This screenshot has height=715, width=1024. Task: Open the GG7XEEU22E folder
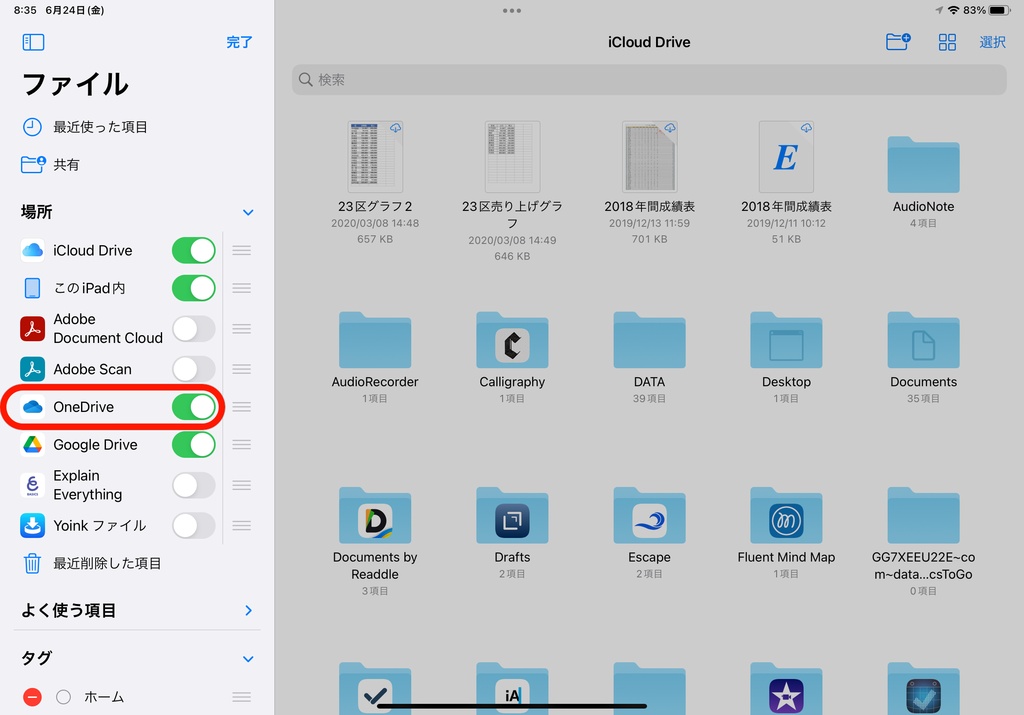click(x=923, y=516)
